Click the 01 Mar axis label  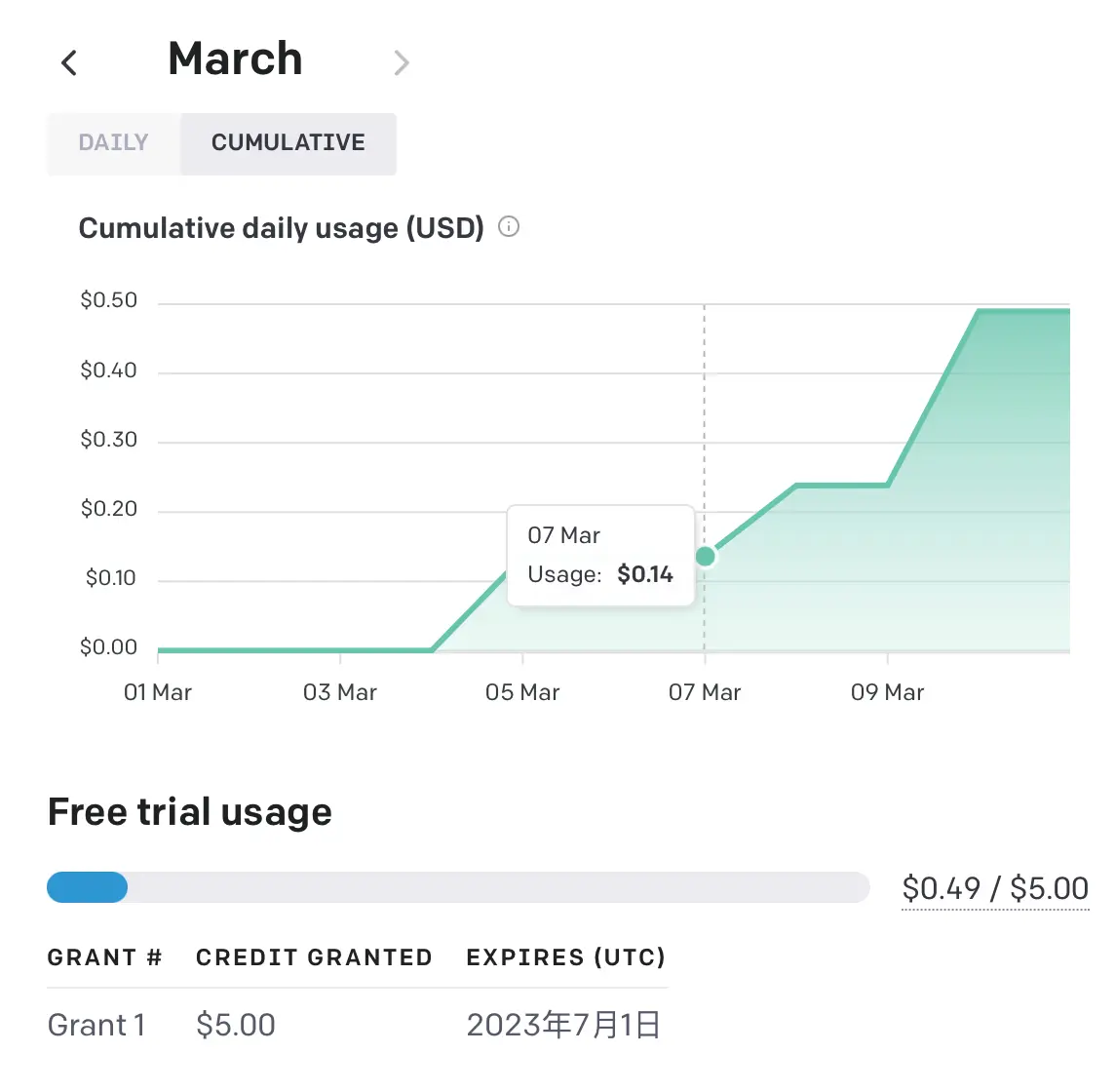158,692
